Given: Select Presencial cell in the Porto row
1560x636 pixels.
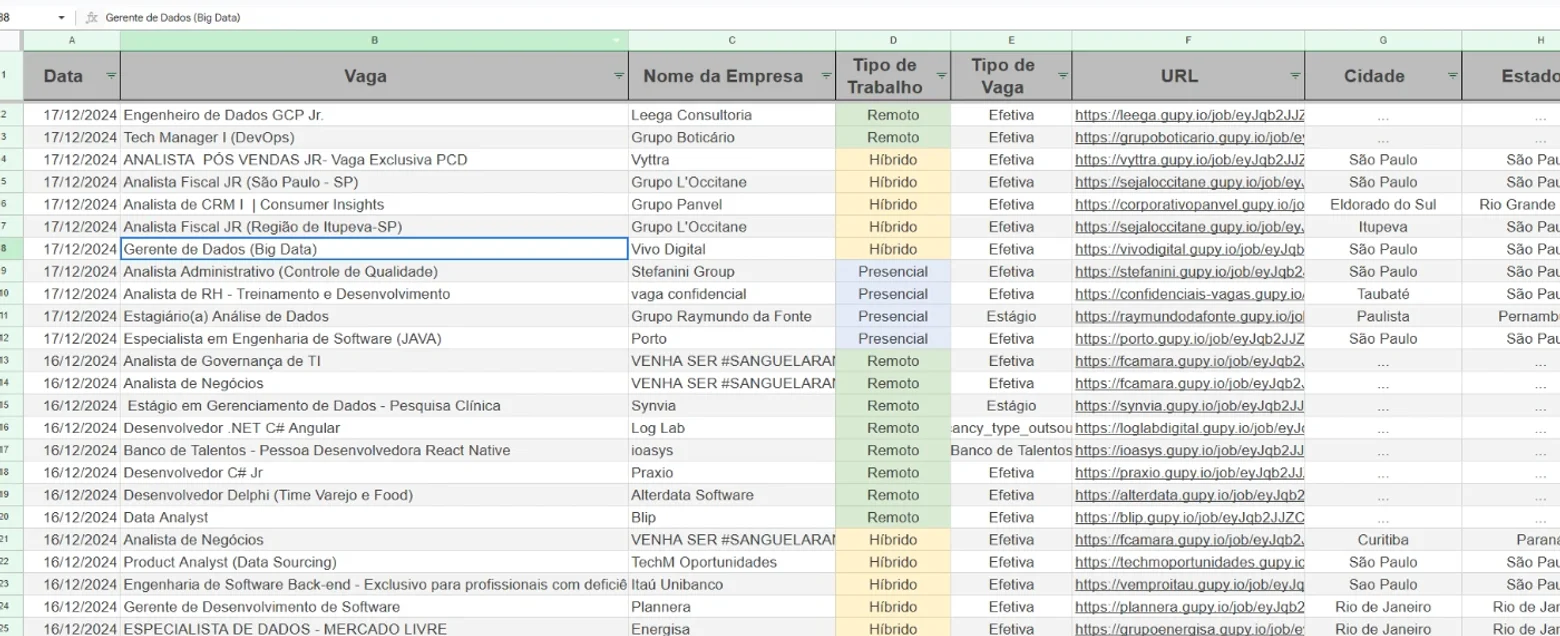Looking at the screenshot, I should tap(893, 339).
